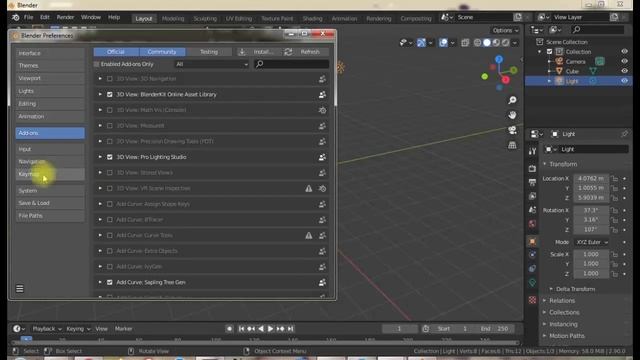Click the play animation button
640x360 pixels.
click(271, 329)
